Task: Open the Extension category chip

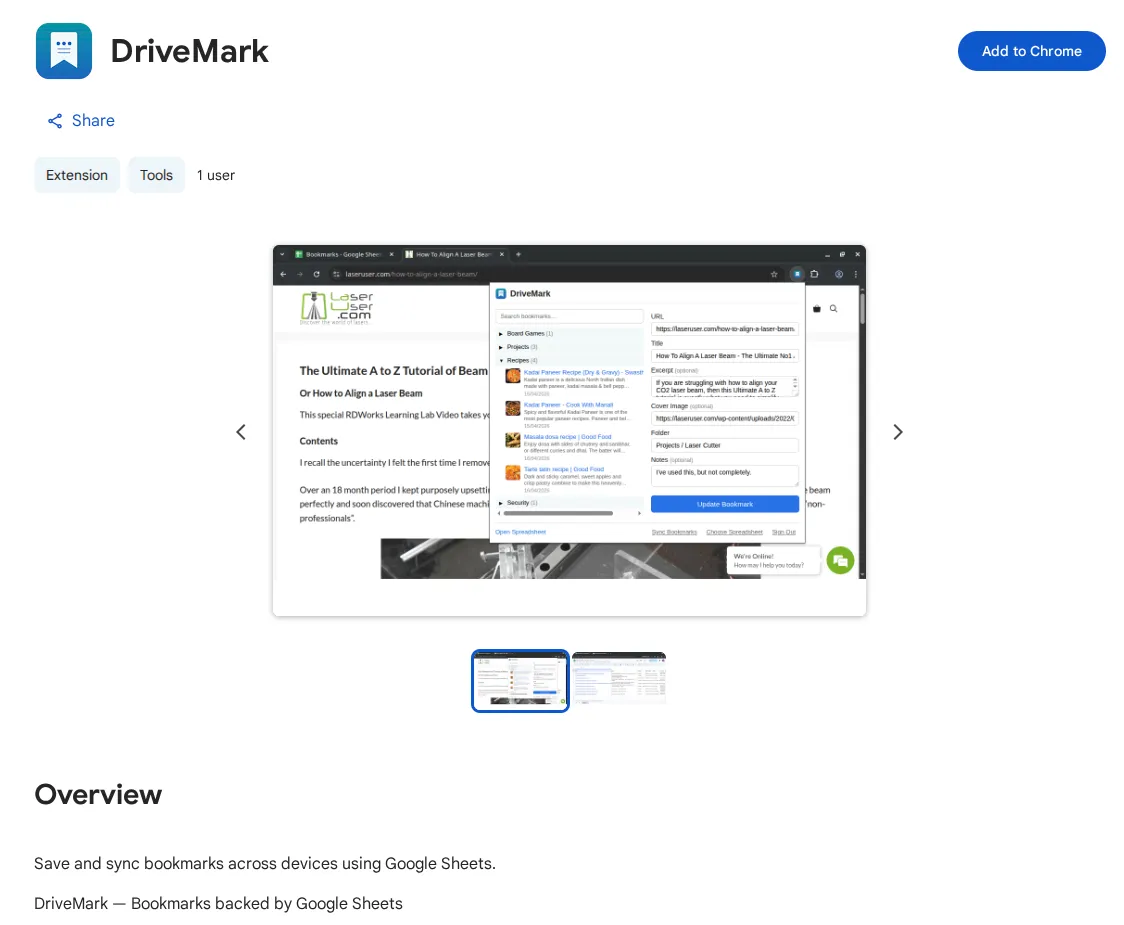Action: (77, 175)
